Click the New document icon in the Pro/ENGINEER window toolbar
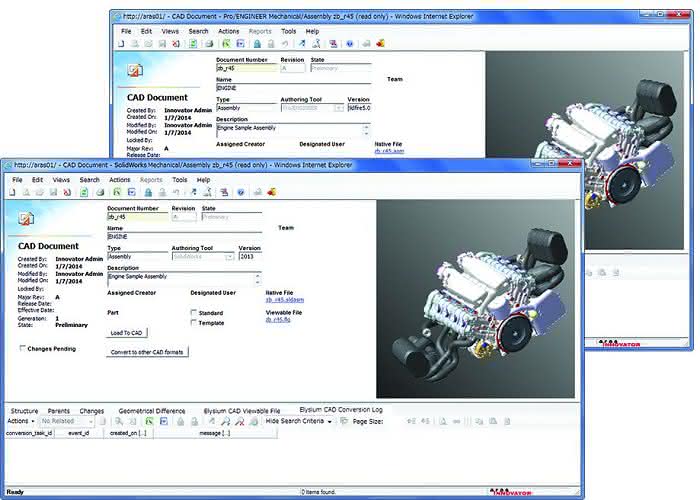700x500 pixels. pos(121,44)
